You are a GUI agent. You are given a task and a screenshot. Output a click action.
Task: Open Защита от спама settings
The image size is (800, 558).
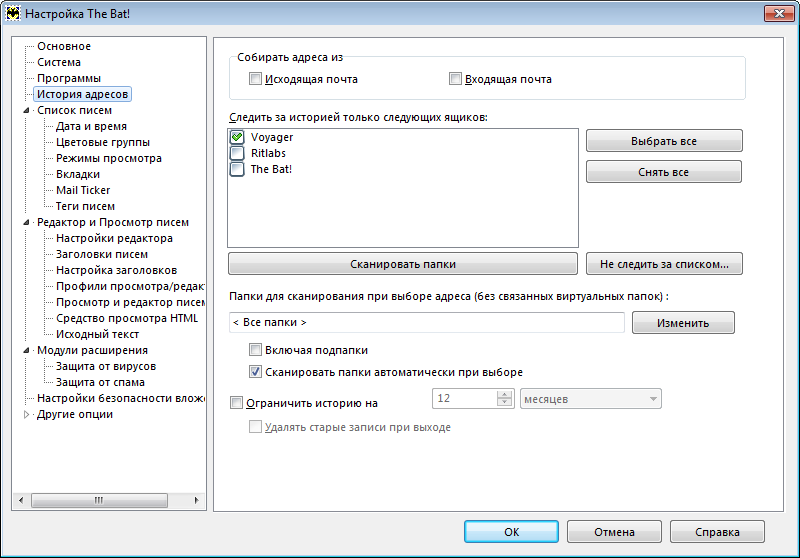(x=100, y=382)
